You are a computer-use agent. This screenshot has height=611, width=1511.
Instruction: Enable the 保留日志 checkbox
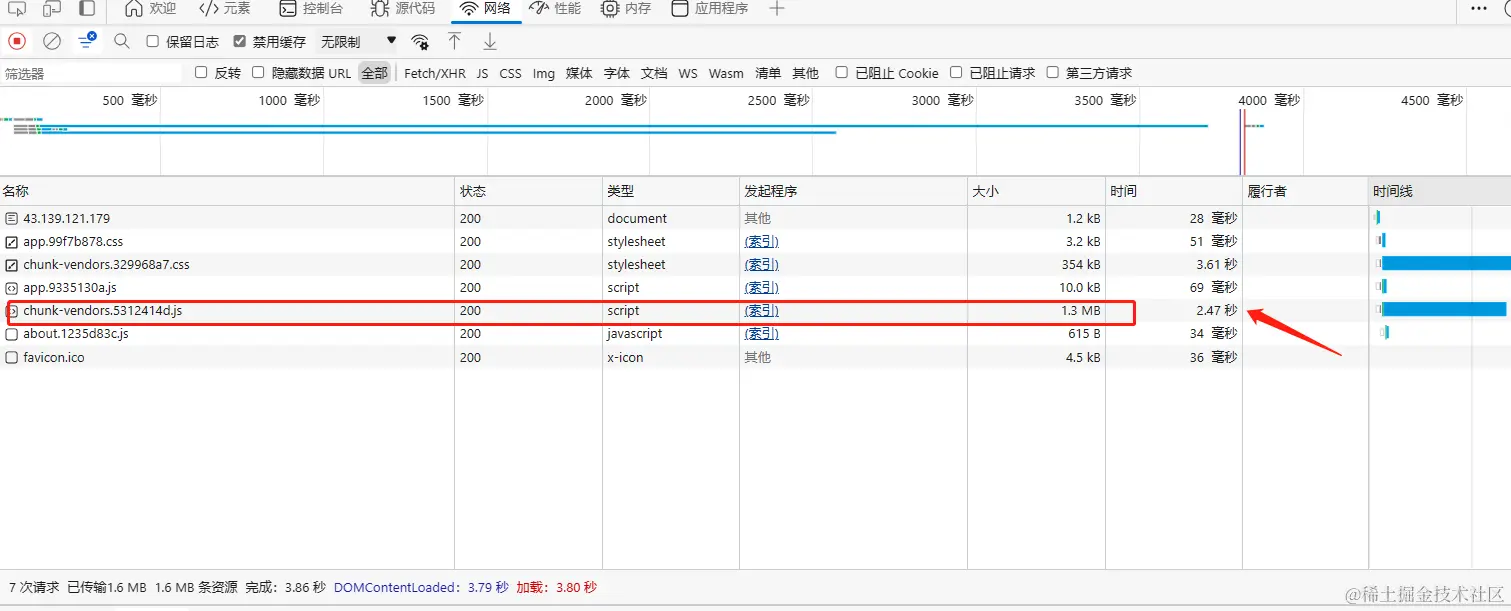coord(152,42)
